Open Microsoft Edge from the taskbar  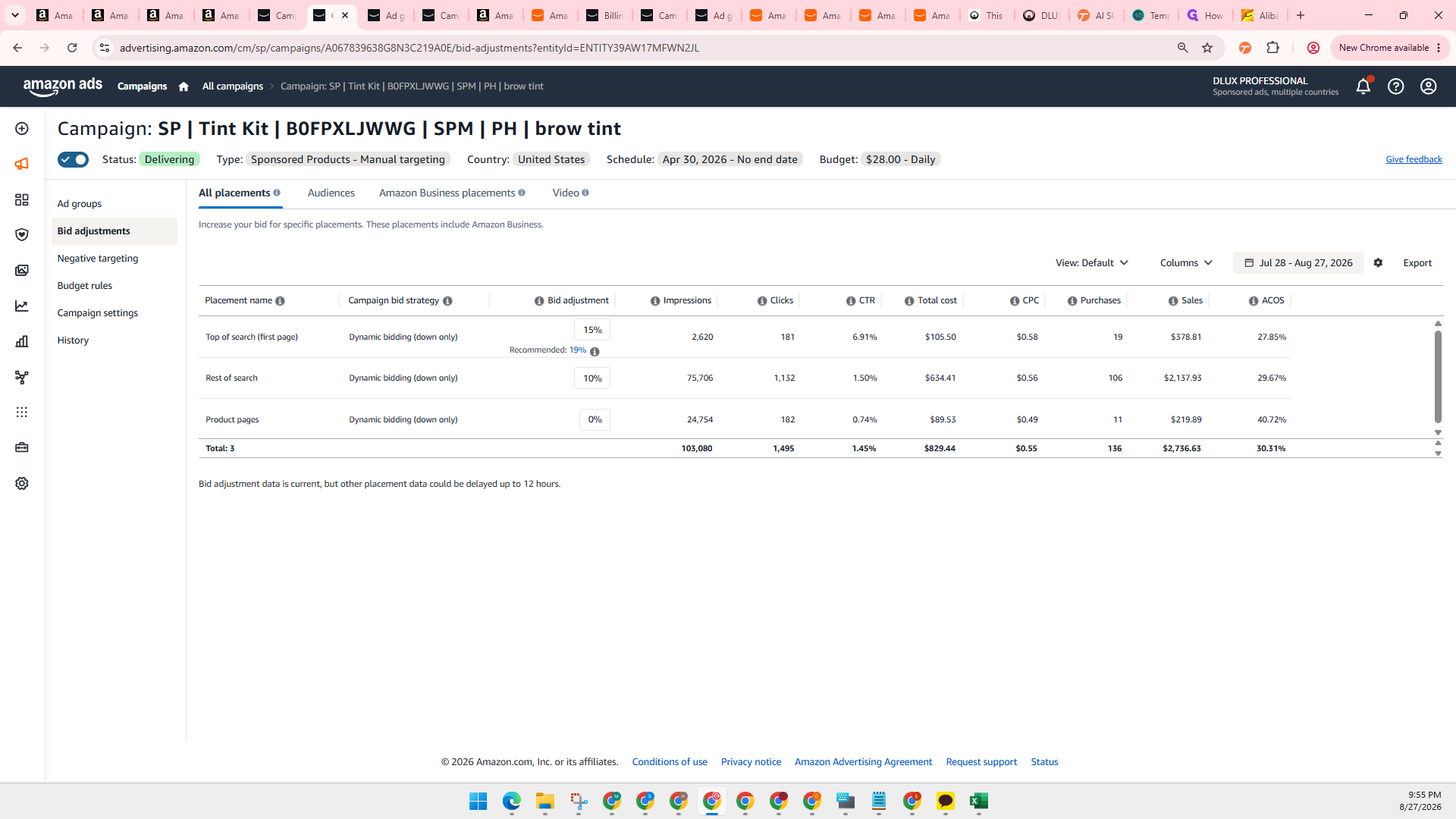[512, 802]
